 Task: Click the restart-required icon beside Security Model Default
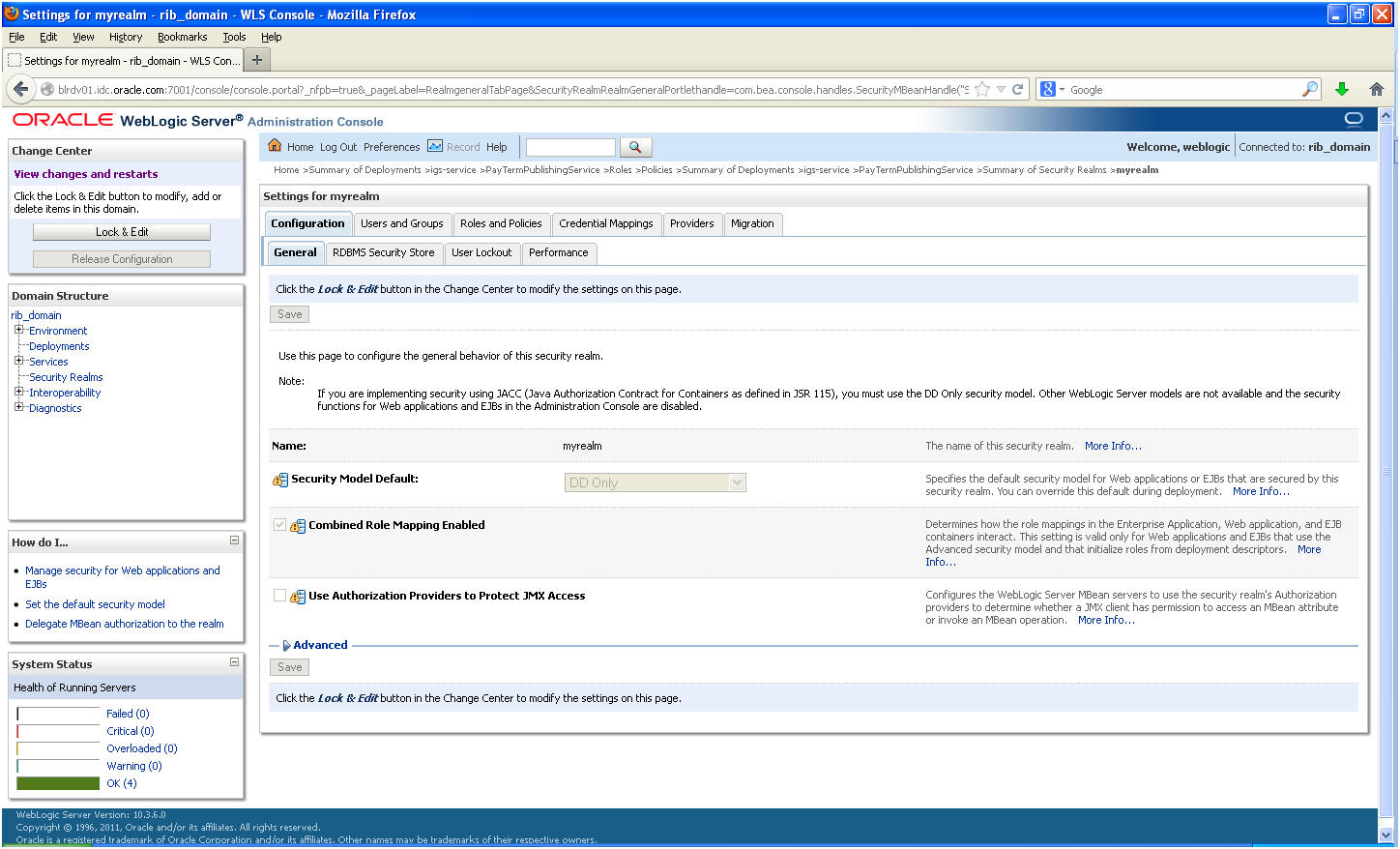280,480
